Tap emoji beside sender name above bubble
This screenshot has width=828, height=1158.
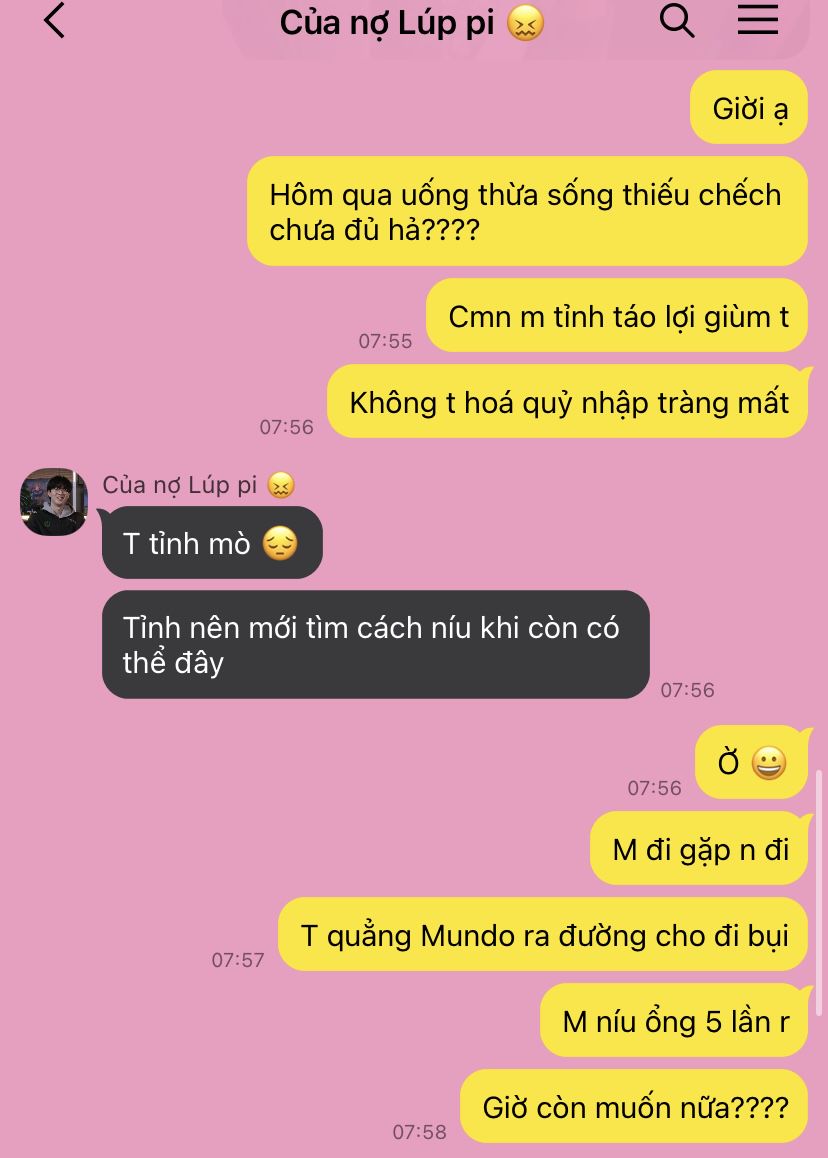(x=281, y=485)
